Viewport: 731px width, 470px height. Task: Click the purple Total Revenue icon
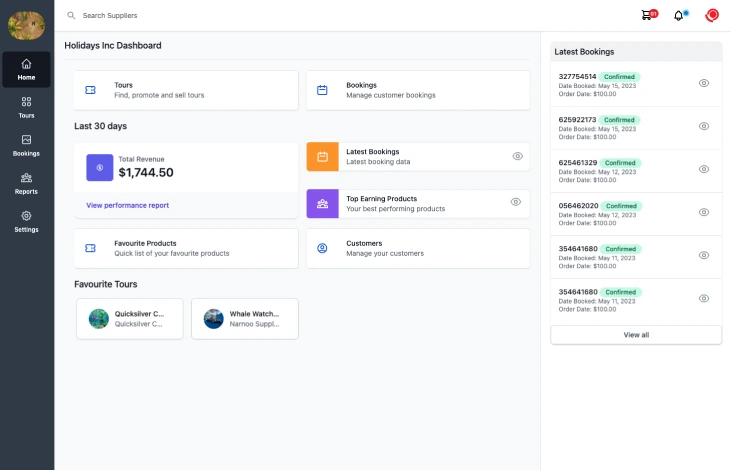[100, 167]
